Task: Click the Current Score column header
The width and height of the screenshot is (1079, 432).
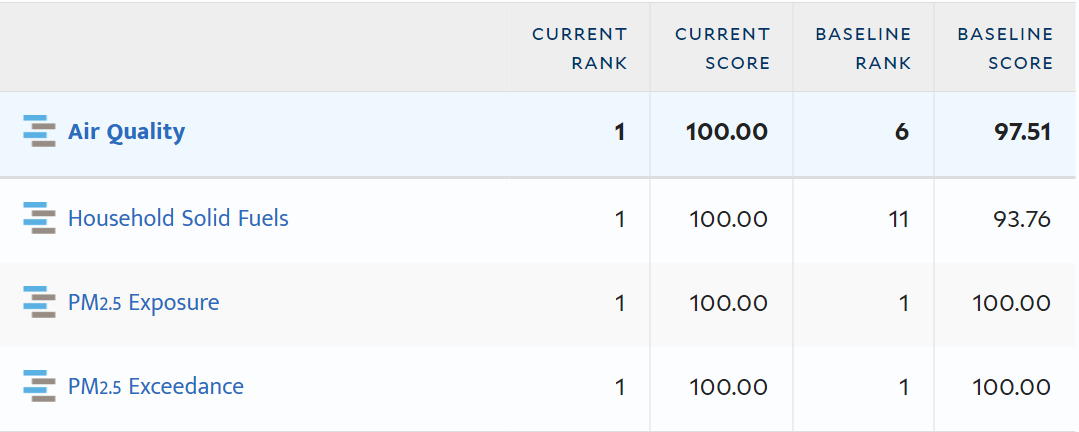Action: (x=722, y=48)
